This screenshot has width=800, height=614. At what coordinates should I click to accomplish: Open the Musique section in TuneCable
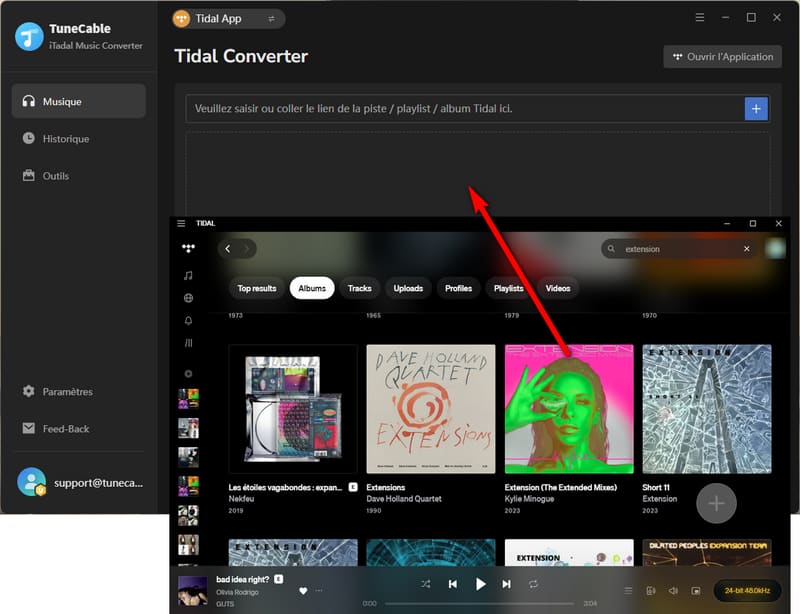(x=79, y=101)
